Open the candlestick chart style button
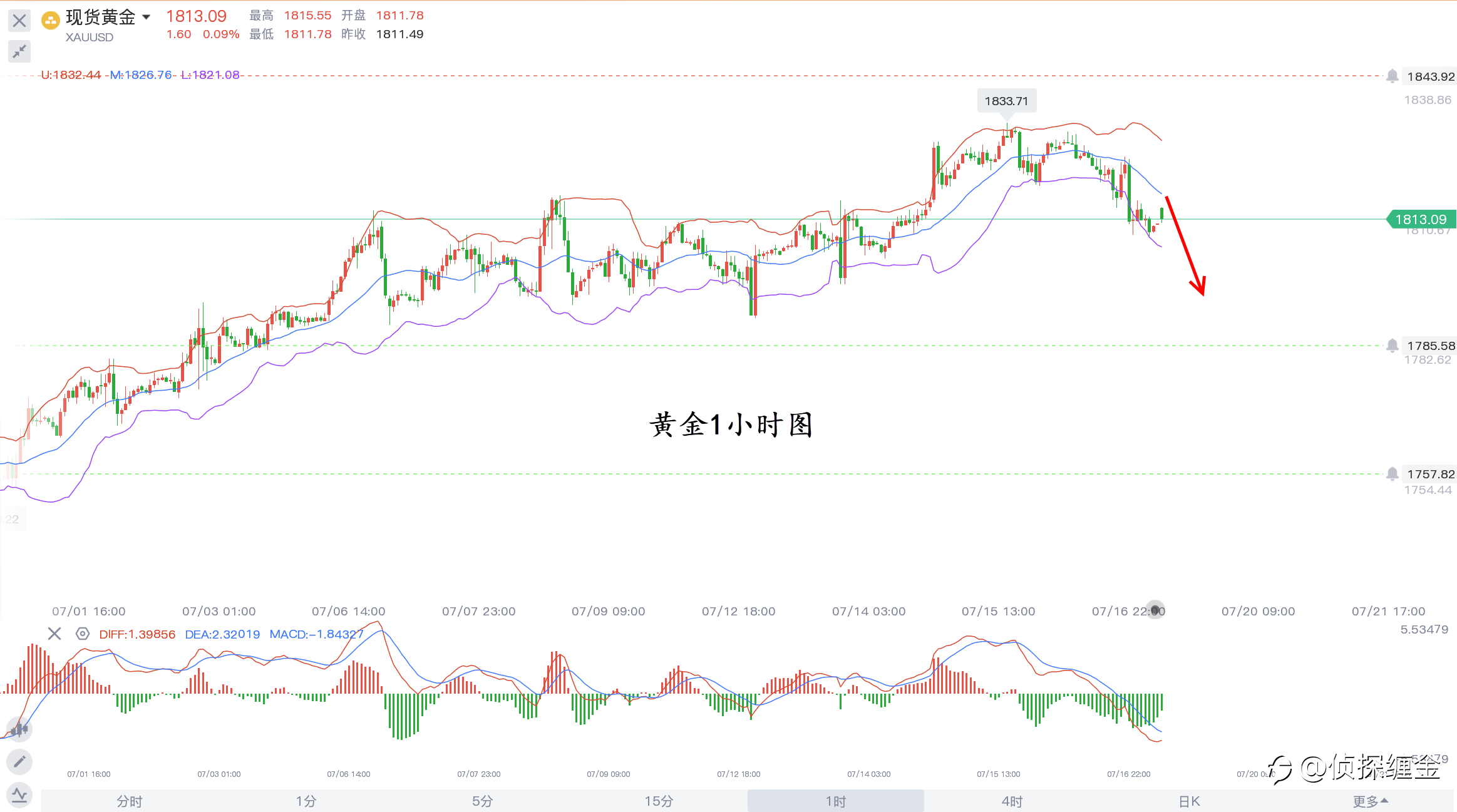 19,729
